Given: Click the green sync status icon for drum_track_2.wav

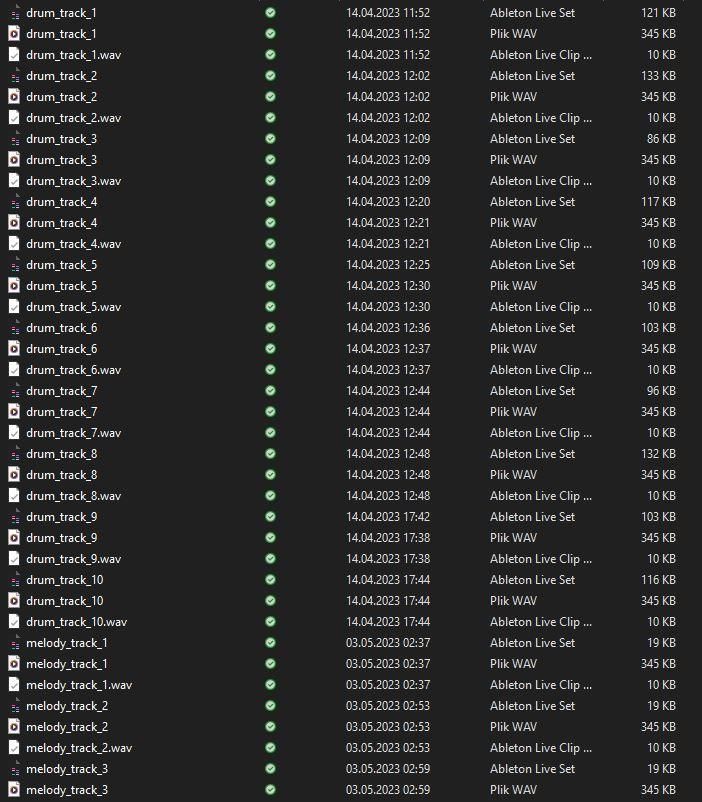Looking at the screenshot, I should (271, 118).
